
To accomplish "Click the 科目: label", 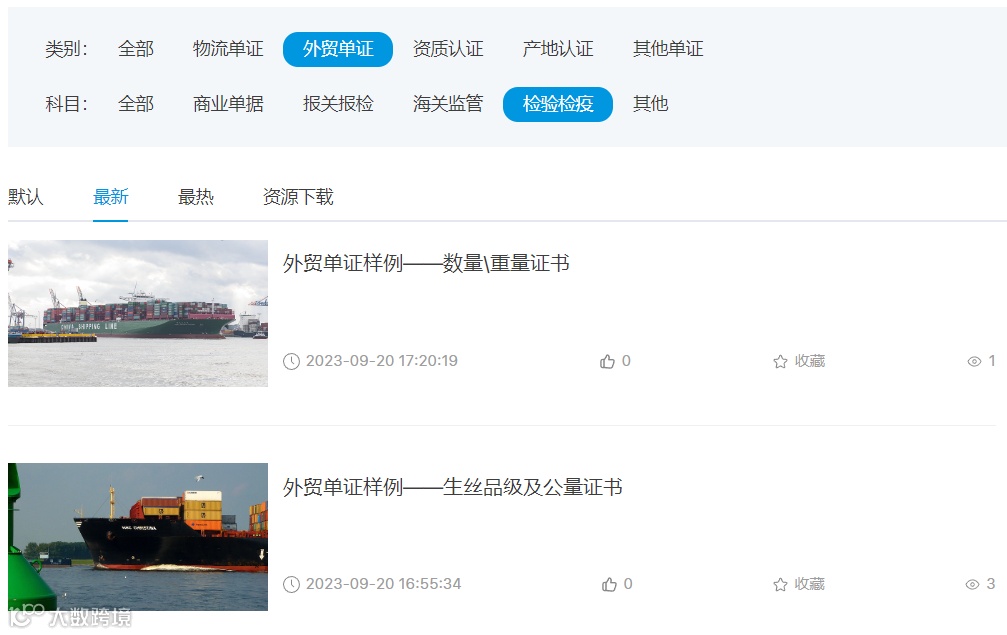I will point(66,104).
